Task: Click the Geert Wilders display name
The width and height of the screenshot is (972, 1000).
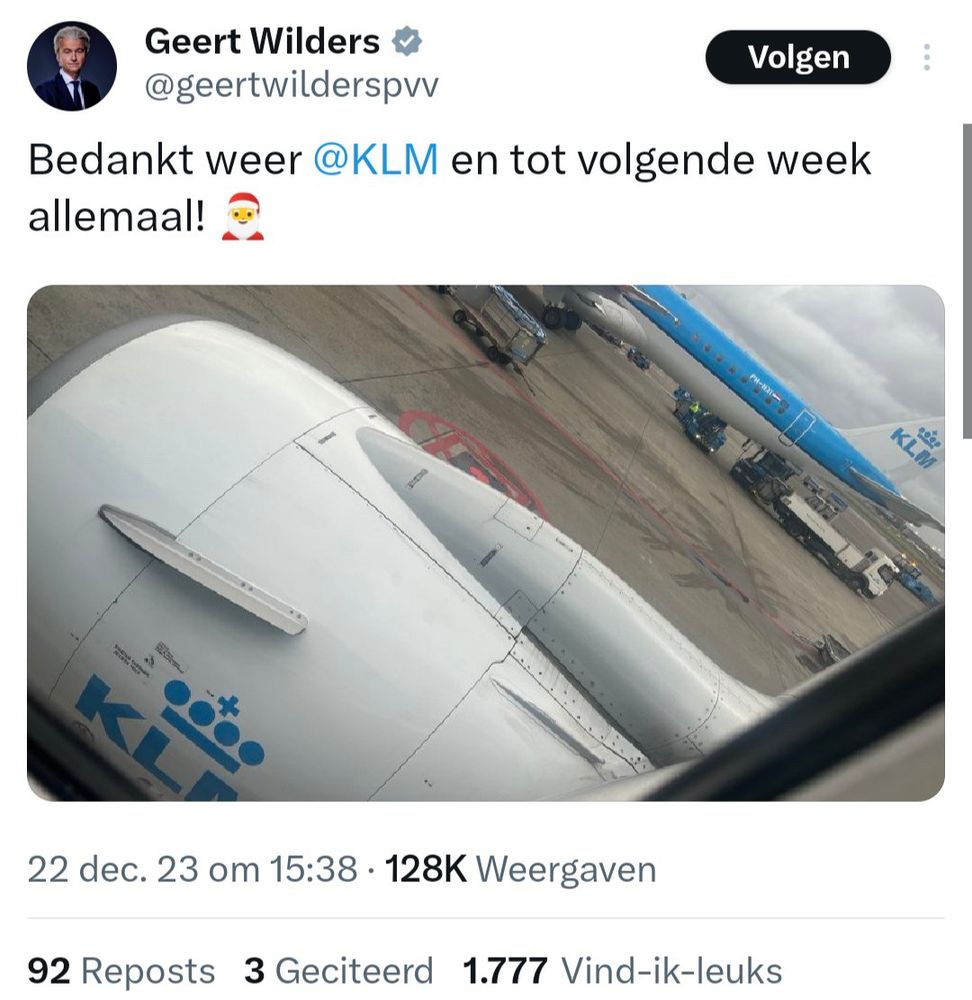Action: point(262,41)
